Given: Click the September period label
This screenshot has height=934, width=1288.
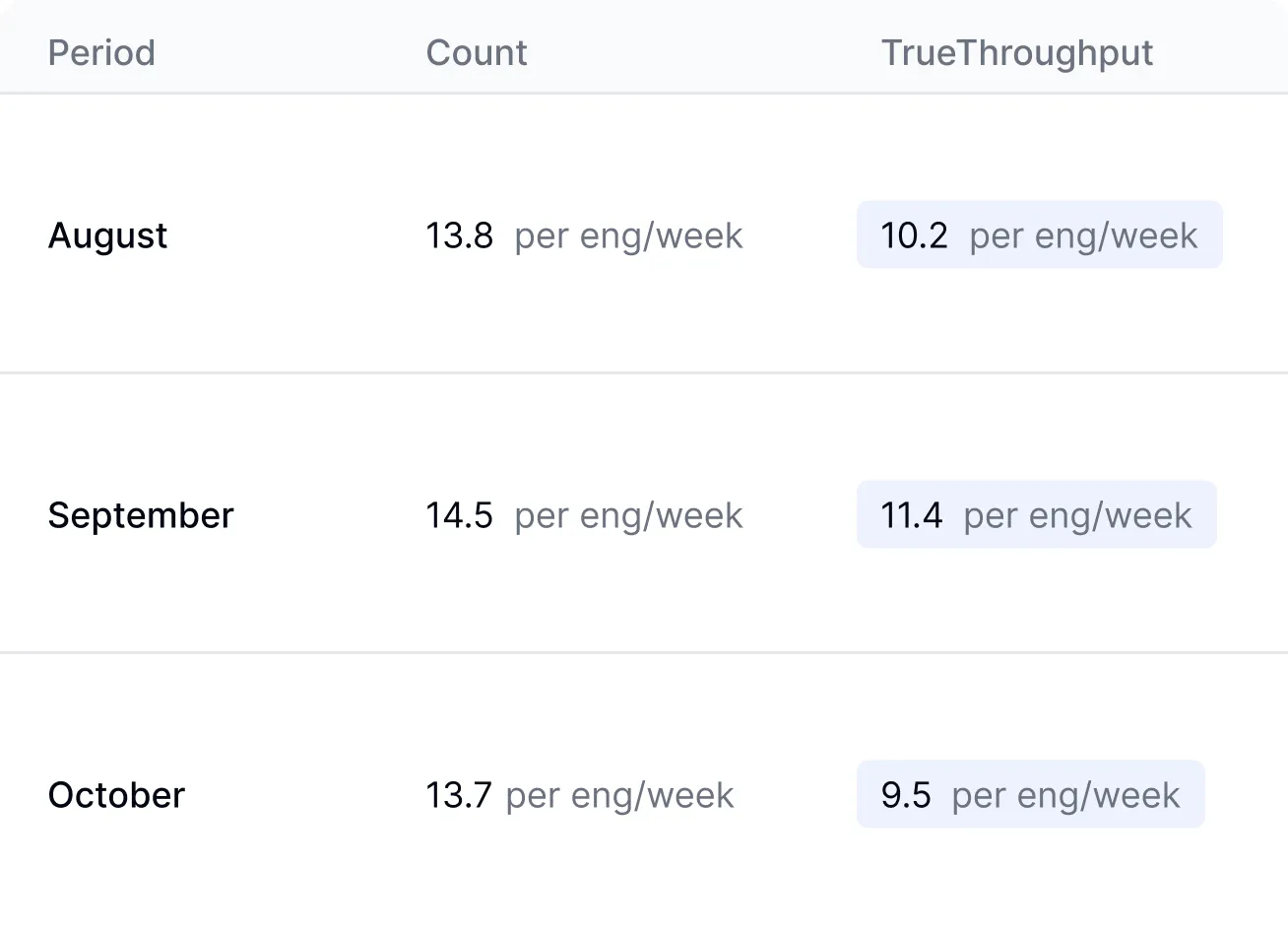Looking at the screenshot, I should 141,515.
